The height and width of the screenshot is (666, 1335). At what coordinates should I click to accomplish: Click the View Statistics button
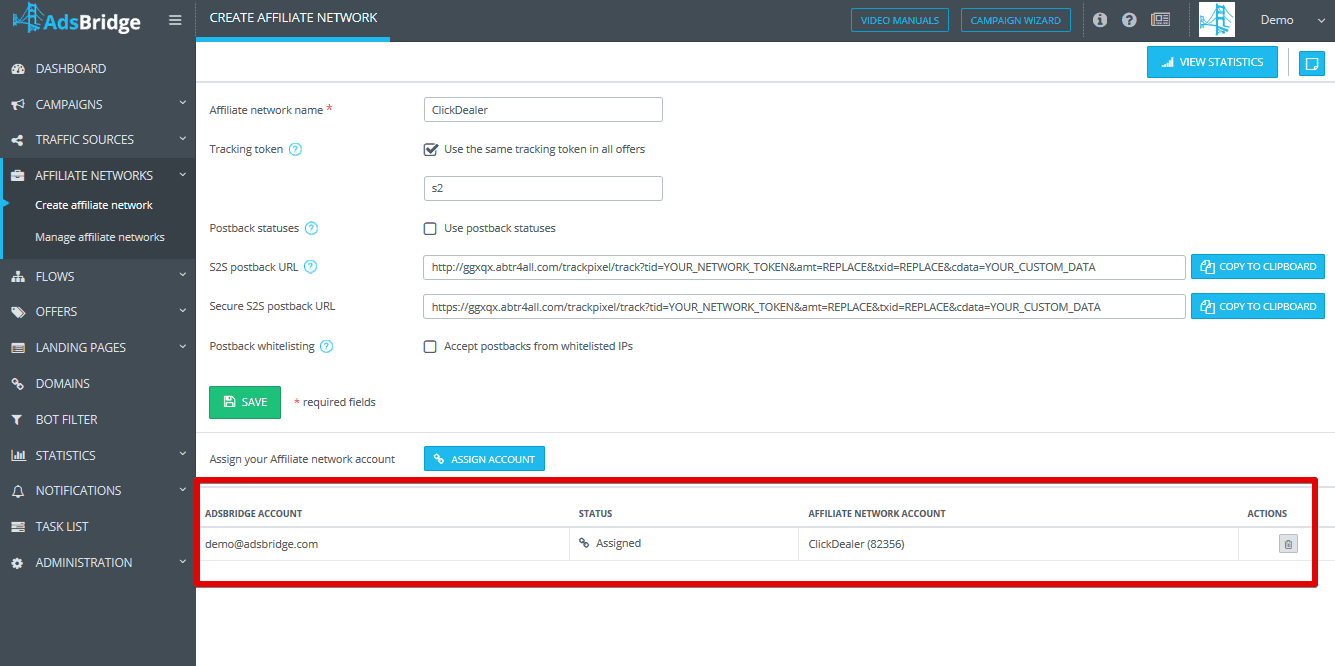[x=1212, y=62]
